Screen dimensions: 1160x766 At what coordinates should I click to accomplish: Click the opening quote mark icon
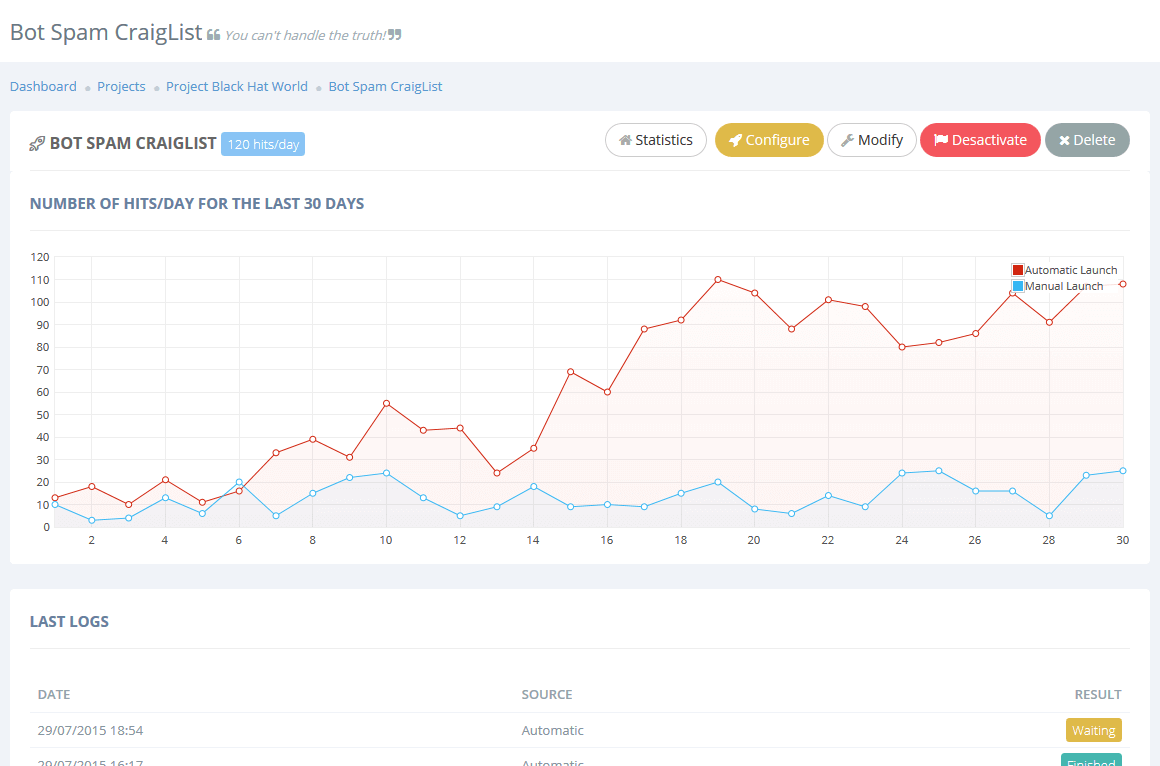[213, 35]
